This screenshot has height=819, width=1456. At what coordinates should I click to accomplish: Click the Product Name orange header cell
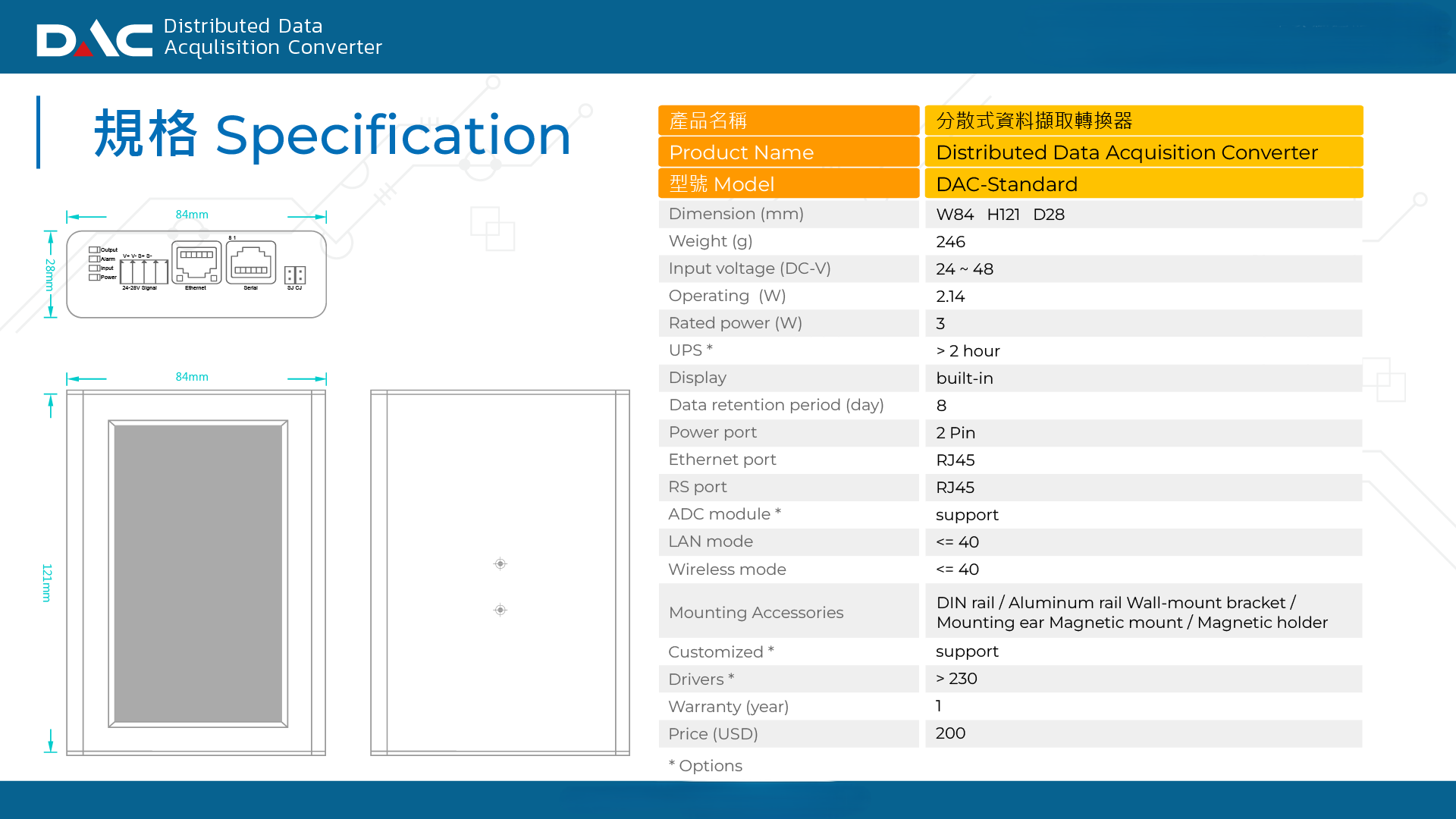point(788,152)
